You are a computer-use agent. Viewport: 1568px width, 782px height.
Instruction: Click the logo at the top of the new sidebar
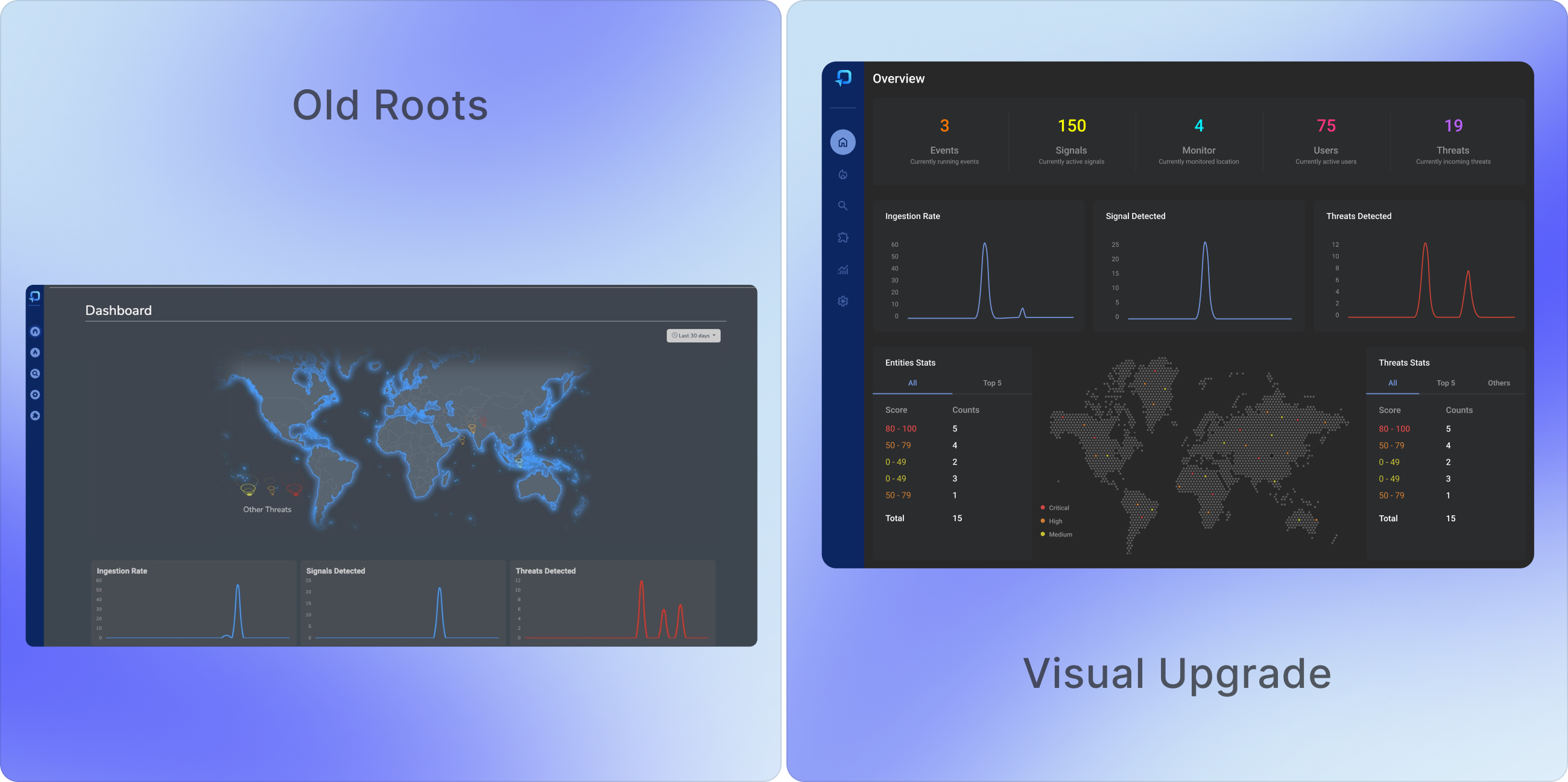click(843, 78)
